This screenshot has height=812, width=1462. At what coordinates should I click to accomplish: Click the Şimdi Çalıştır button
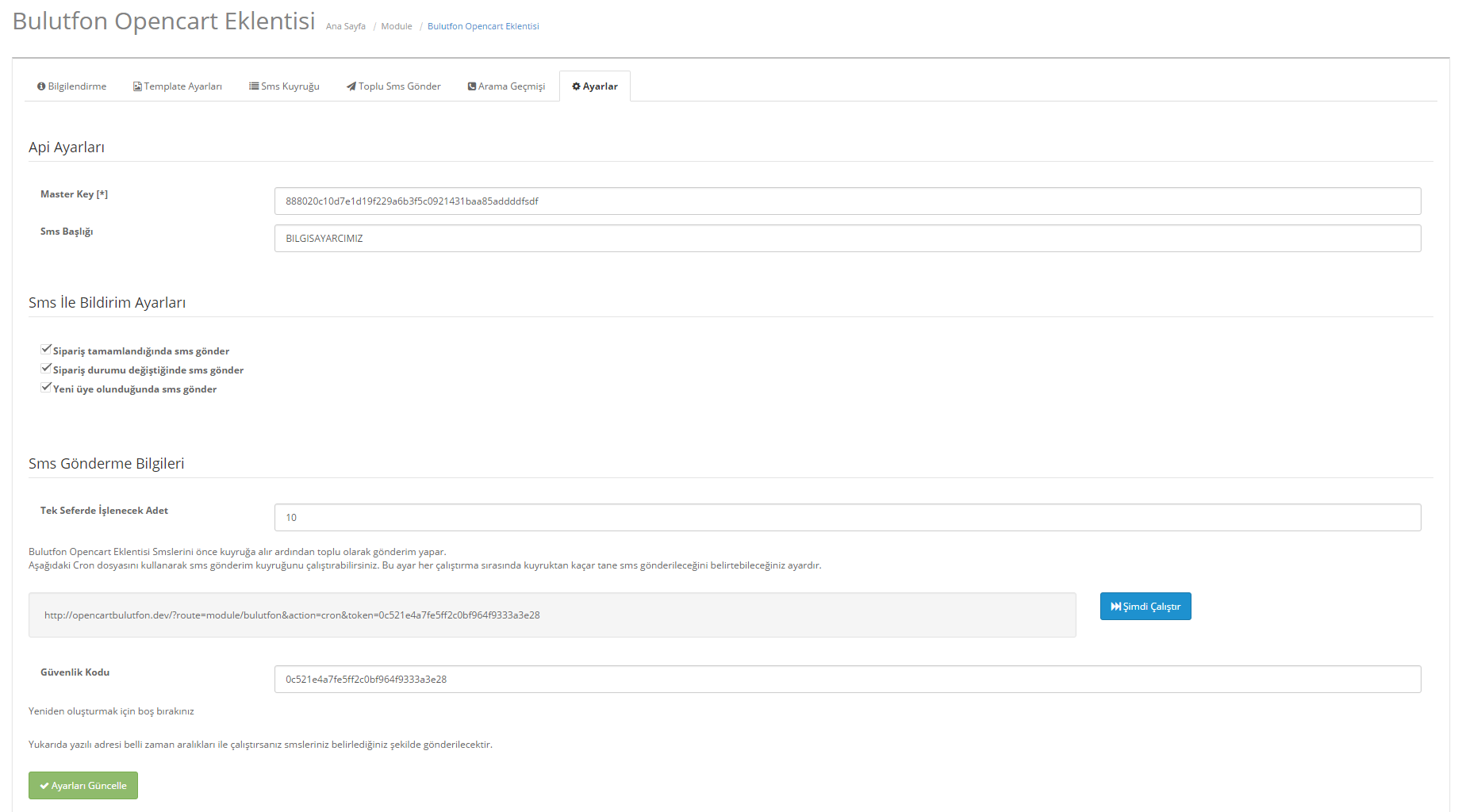(1145, 607)
